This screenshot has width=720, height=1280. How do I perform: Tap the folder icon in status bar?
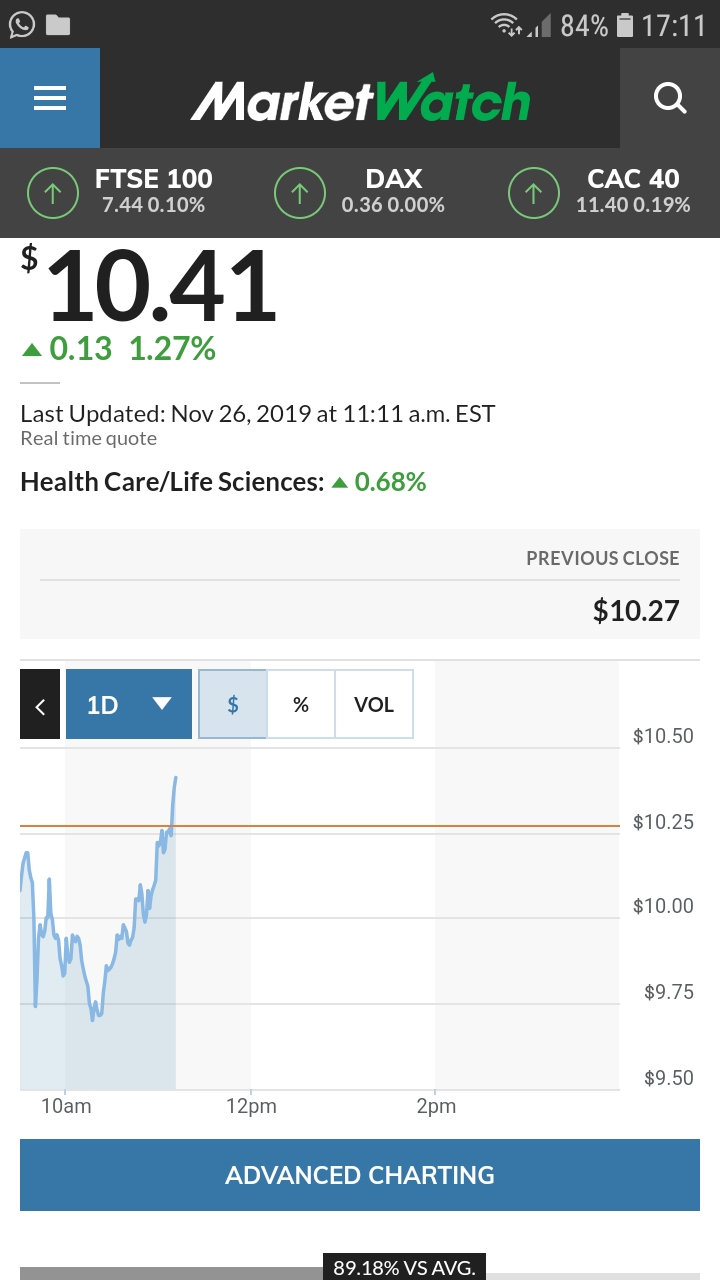[58, 25]
